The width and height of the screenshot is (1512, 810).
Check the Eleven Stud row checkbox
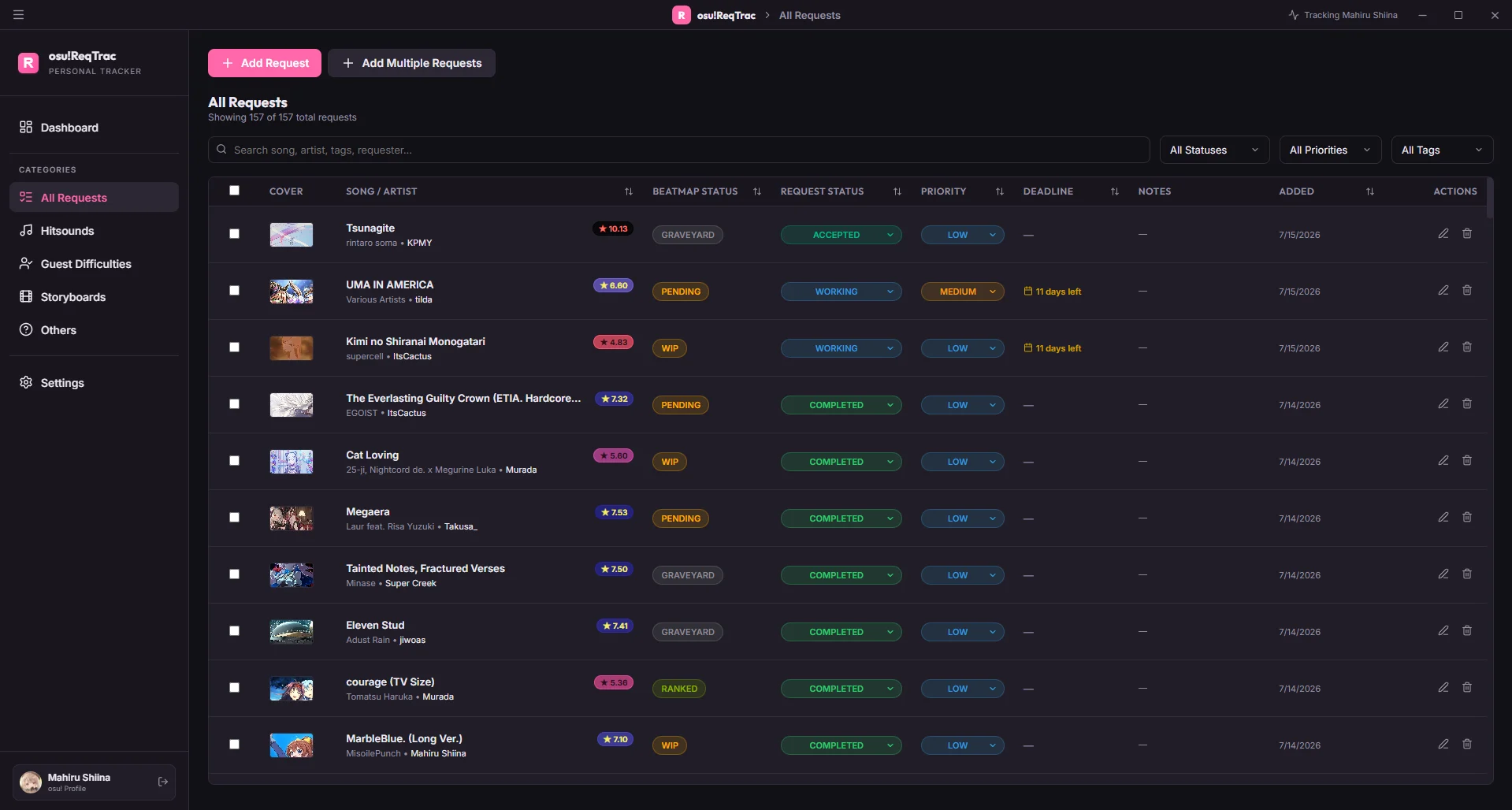tap(234, 631)
